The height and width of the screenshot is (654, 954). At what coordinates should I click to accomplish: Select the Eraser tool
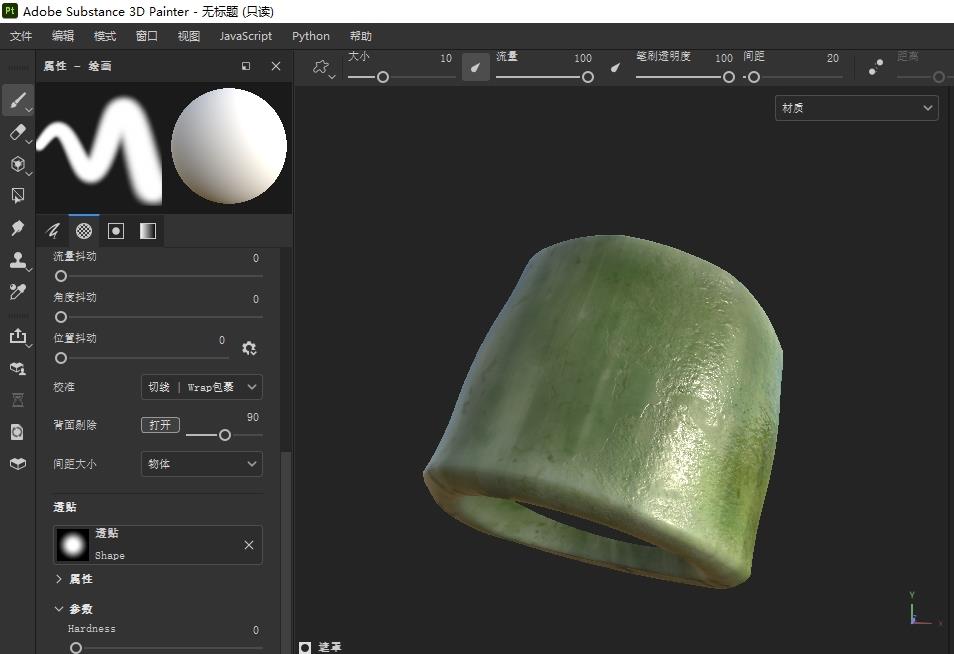(x=18, y=132)
